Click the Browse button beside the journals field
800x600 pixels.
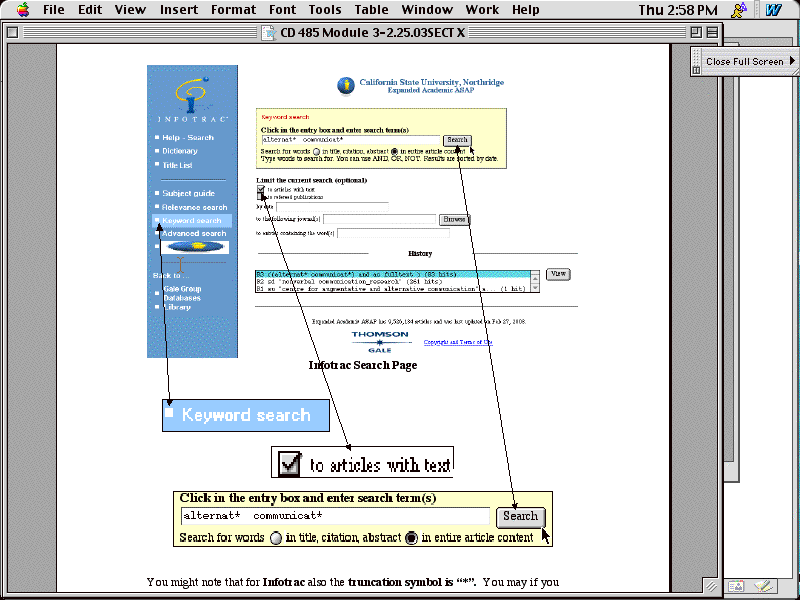point(454,219)
